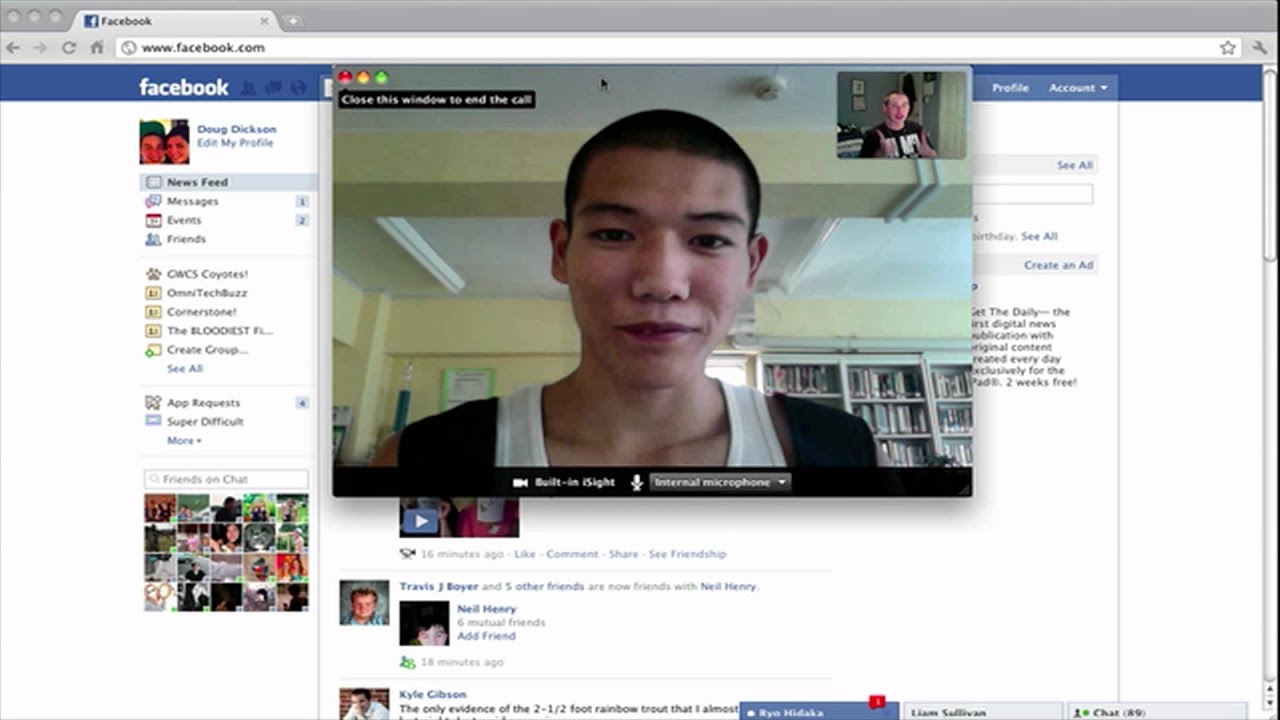Comment on the 16 minutes ago post

pyautogui.click(x=572, y=554)
